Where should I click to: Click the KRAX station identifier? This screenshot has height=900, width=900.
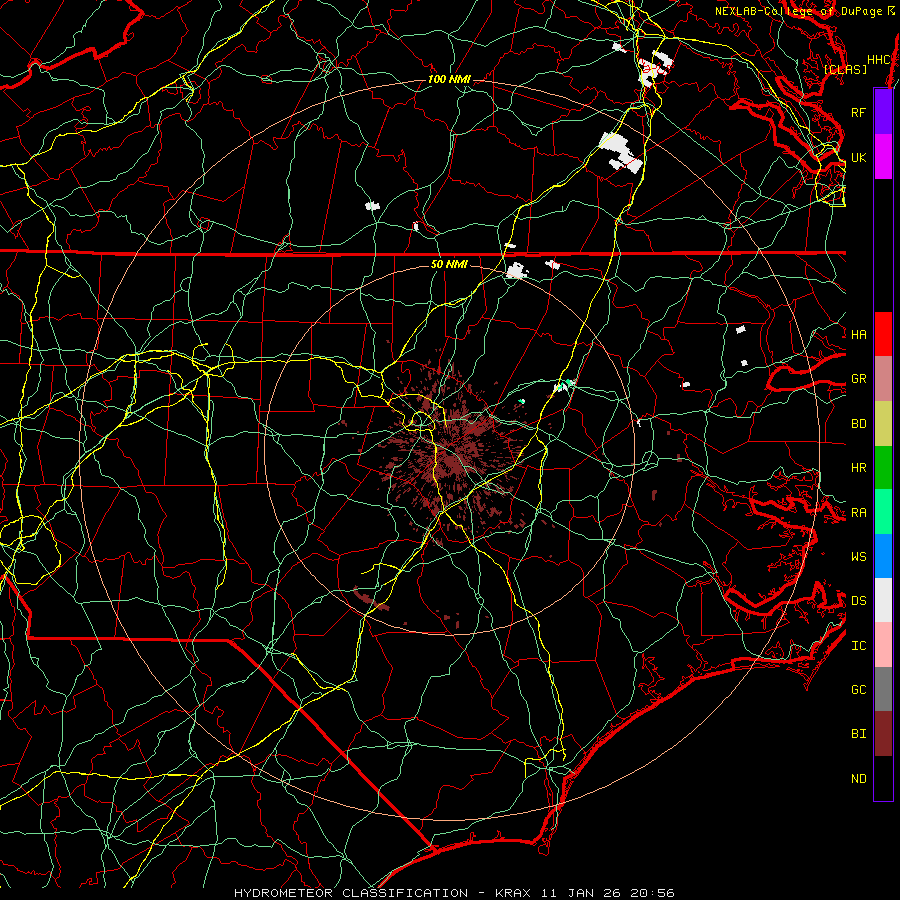513,893
